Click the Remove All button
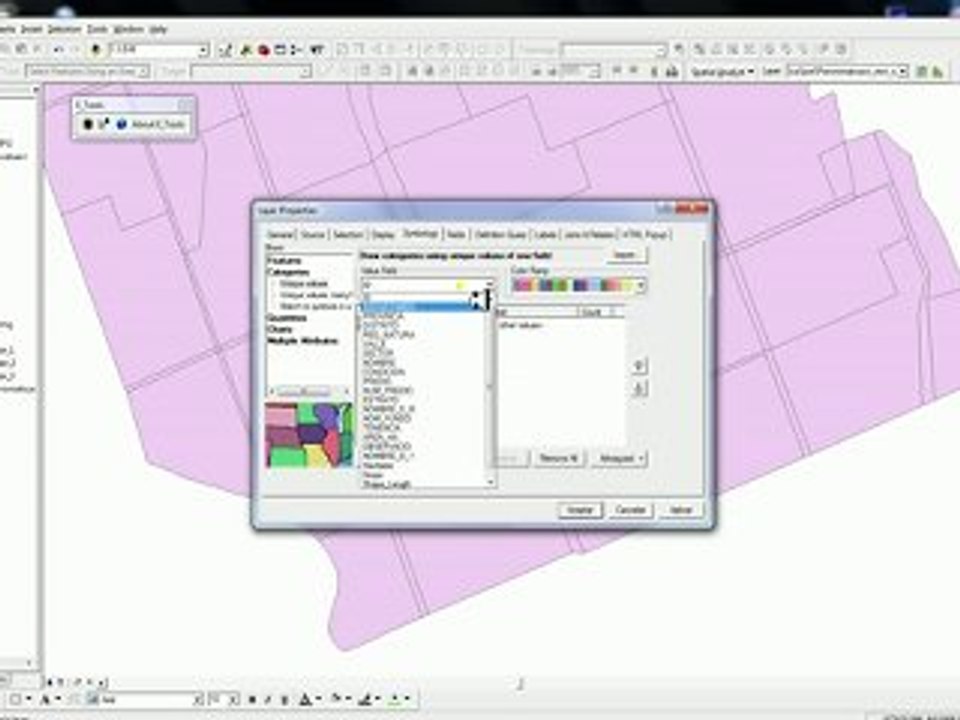The height and width of the screenshot is (720, 960). [558, 458]
